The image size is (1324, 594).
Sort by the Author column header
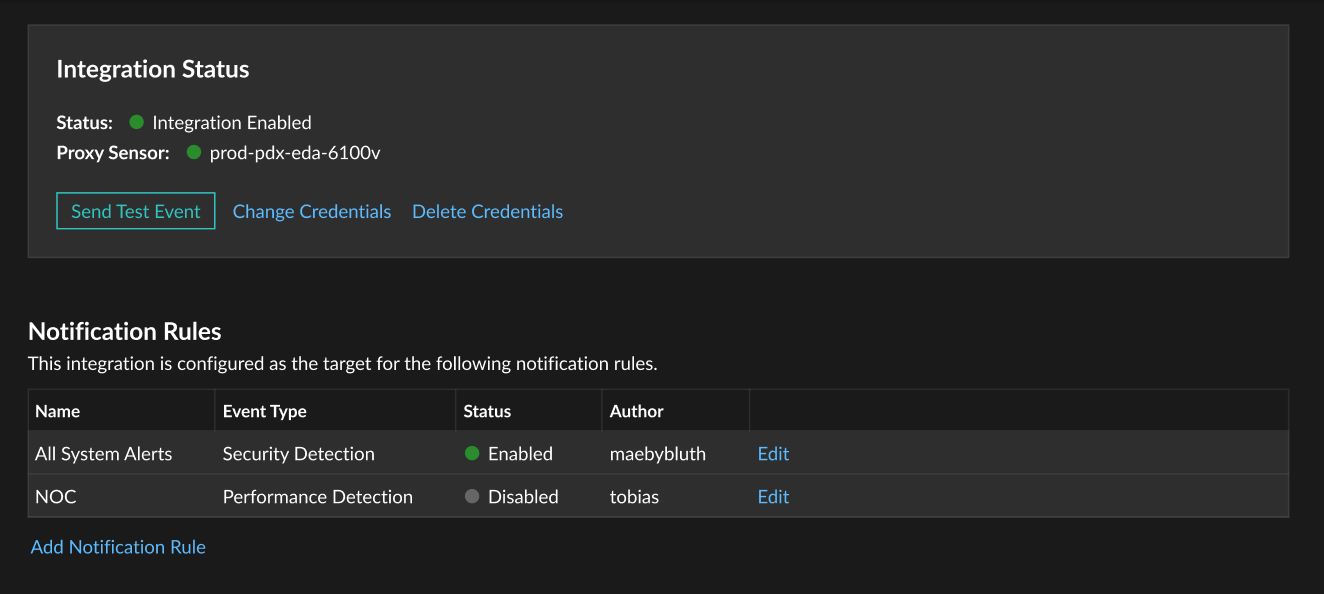[637, 411]
